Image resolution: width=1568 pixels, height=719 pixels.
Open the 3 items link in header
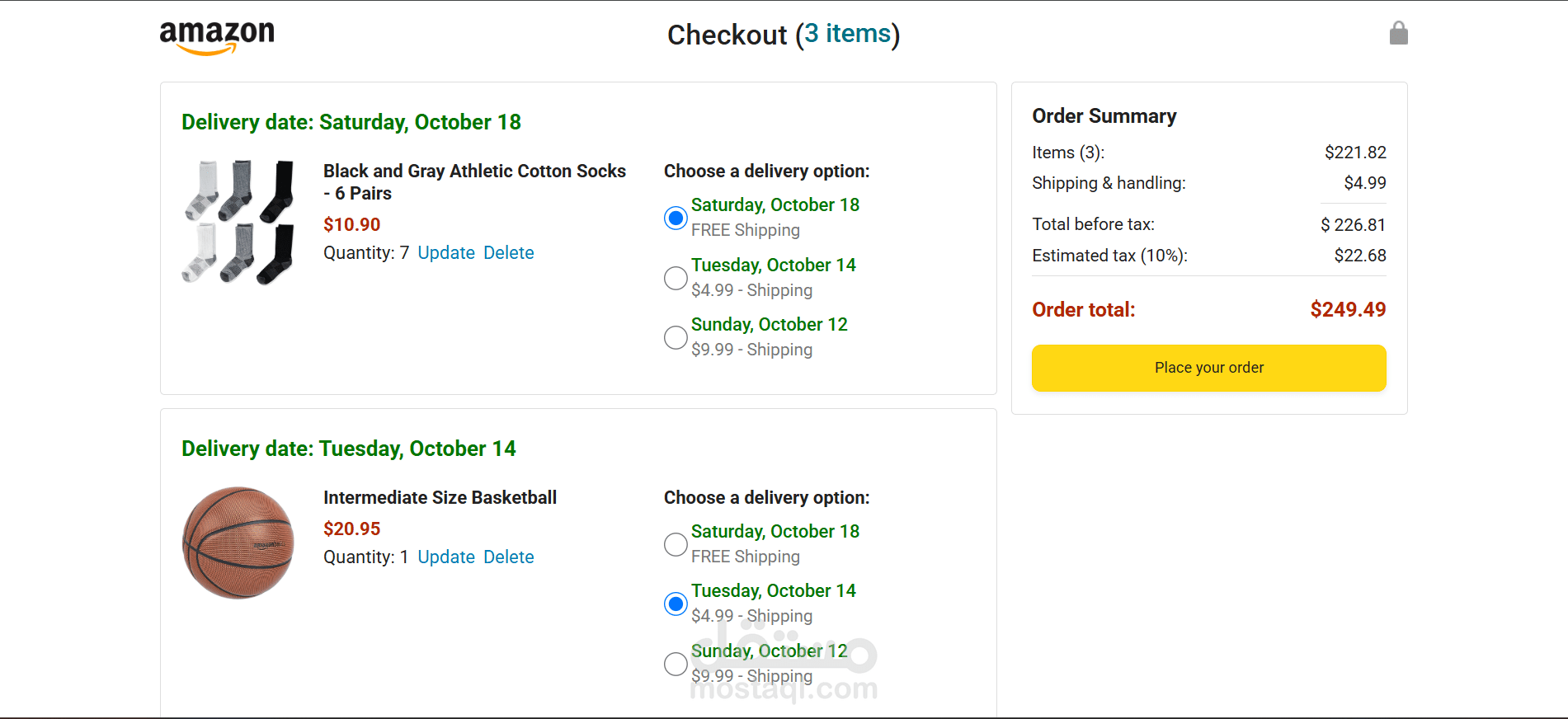[x=847, y=34]
